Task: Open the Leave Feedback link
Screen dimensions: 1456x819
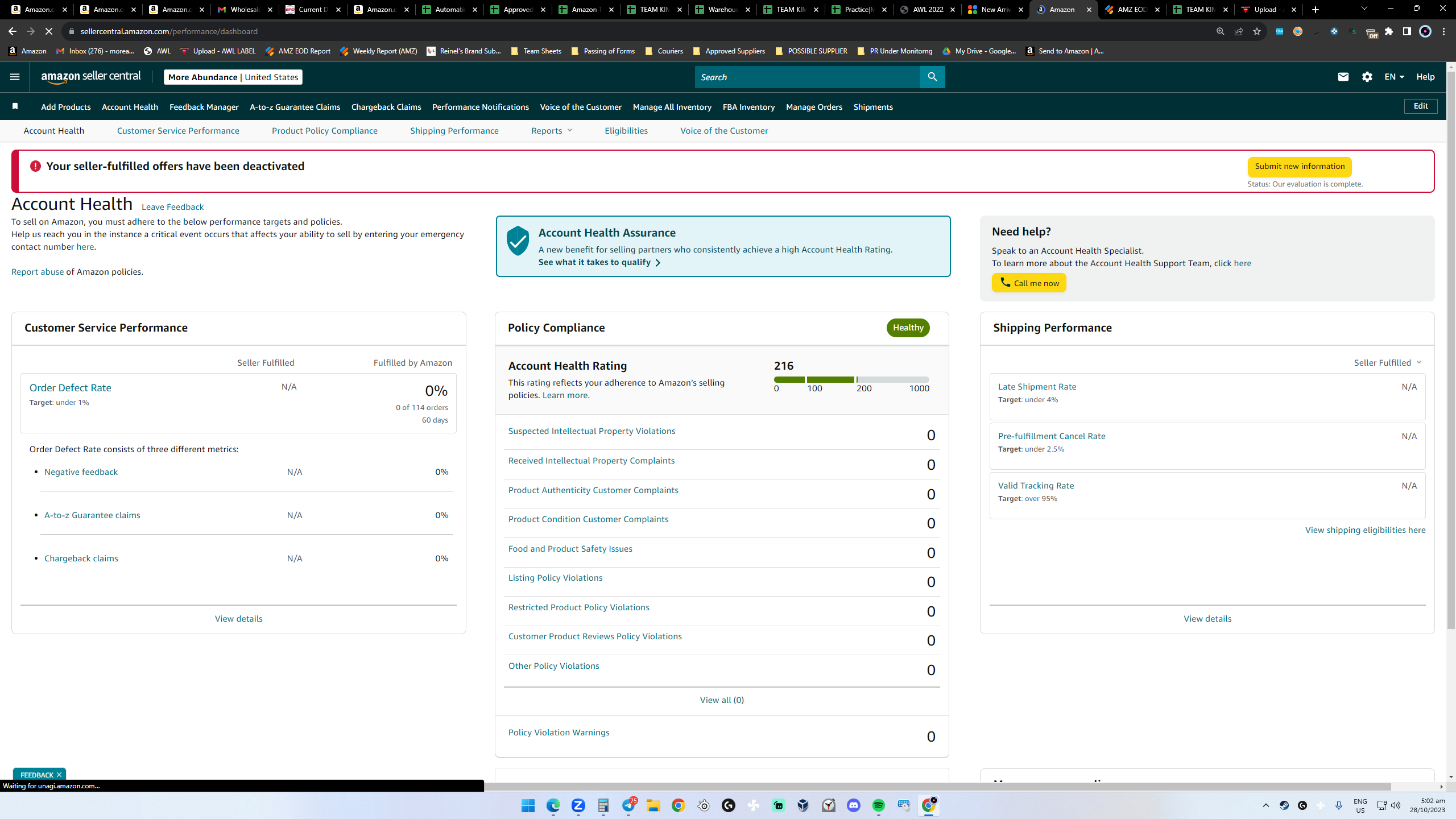Action: (x=172, y=207)
